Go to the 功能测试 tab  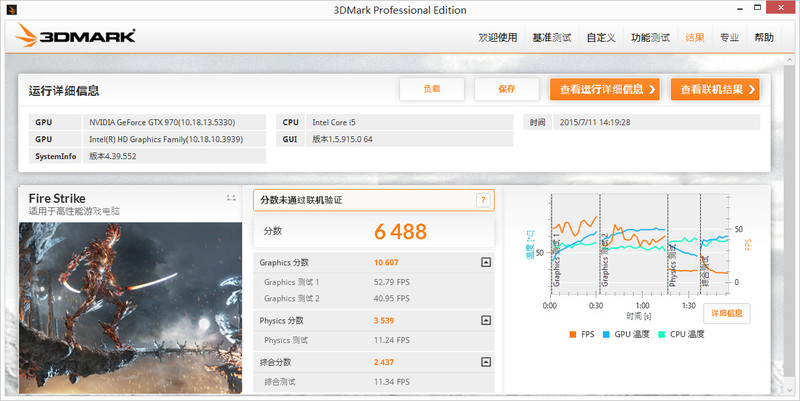pos(651,37)
